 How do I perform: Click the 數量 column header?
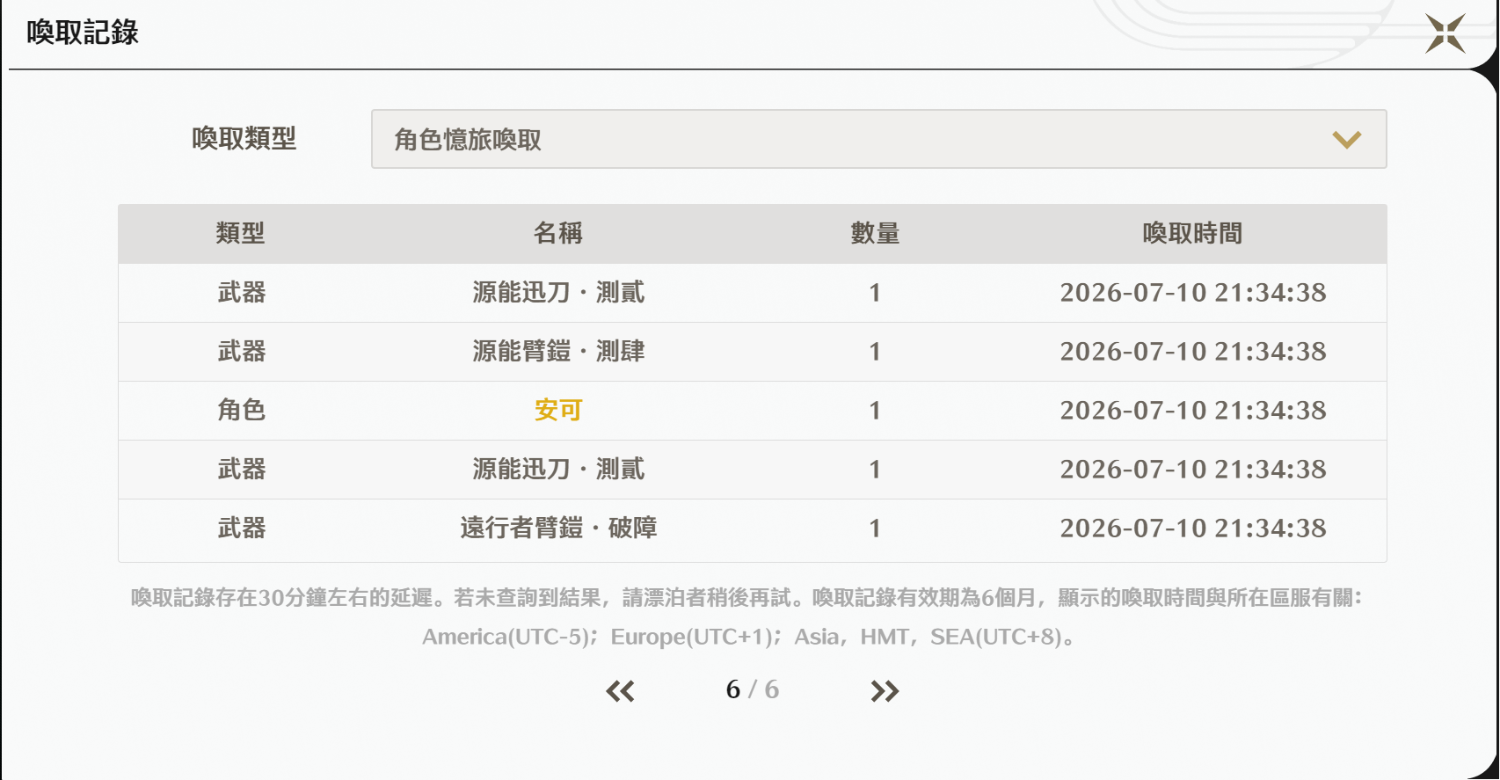(875, 234)
